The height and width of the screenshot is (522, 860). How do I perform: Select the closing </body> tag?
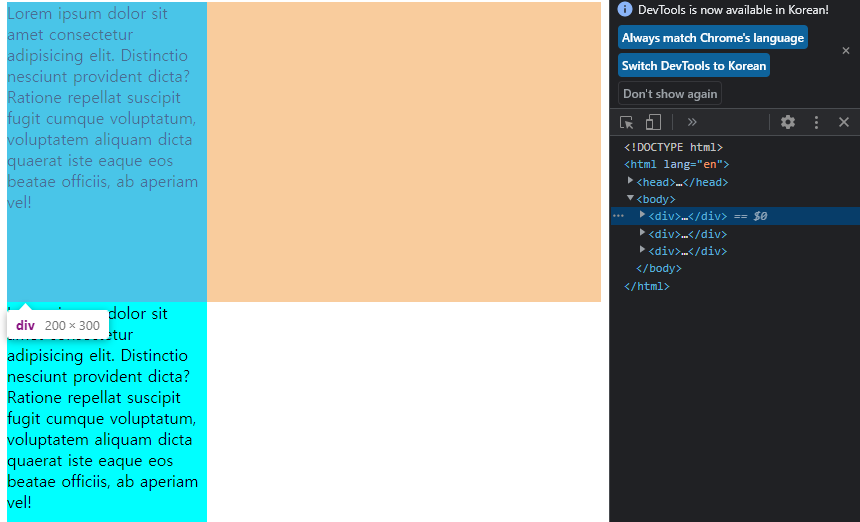coord(659,268)
